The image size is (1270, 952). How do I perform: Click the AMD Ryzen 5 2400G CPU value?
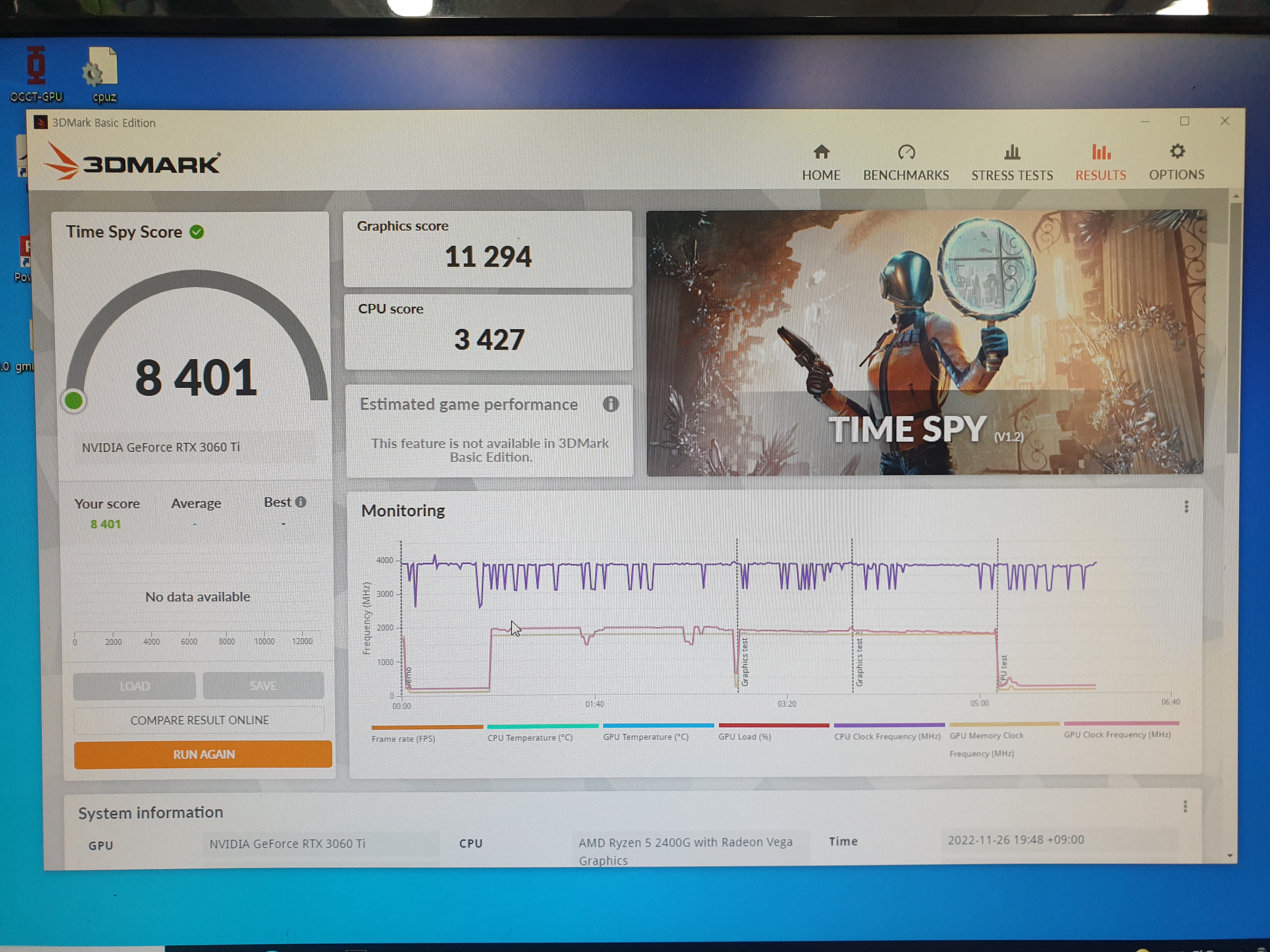[x=685, y=851]
